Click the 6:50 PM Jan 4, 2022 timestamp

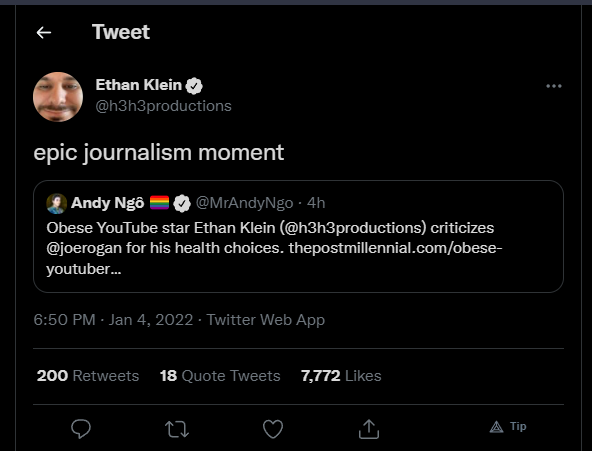click(113, 320)
